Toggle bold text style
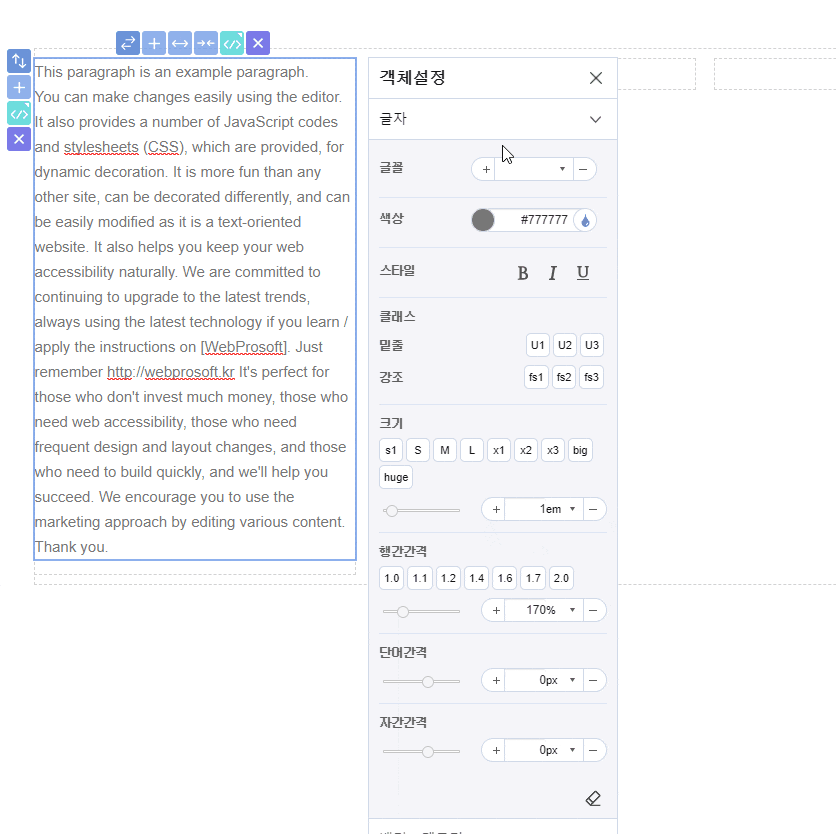Image resolution: width=836 pixels, height=834 pixels. coord(522,273)
